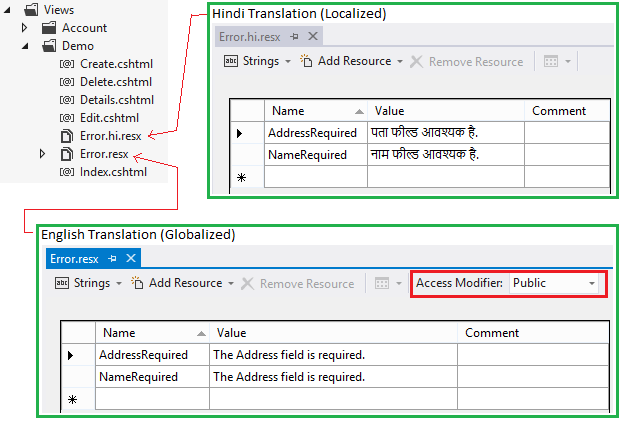Select NameRequired name cell in English table
623x422 pixels.
tap(152, 377)
